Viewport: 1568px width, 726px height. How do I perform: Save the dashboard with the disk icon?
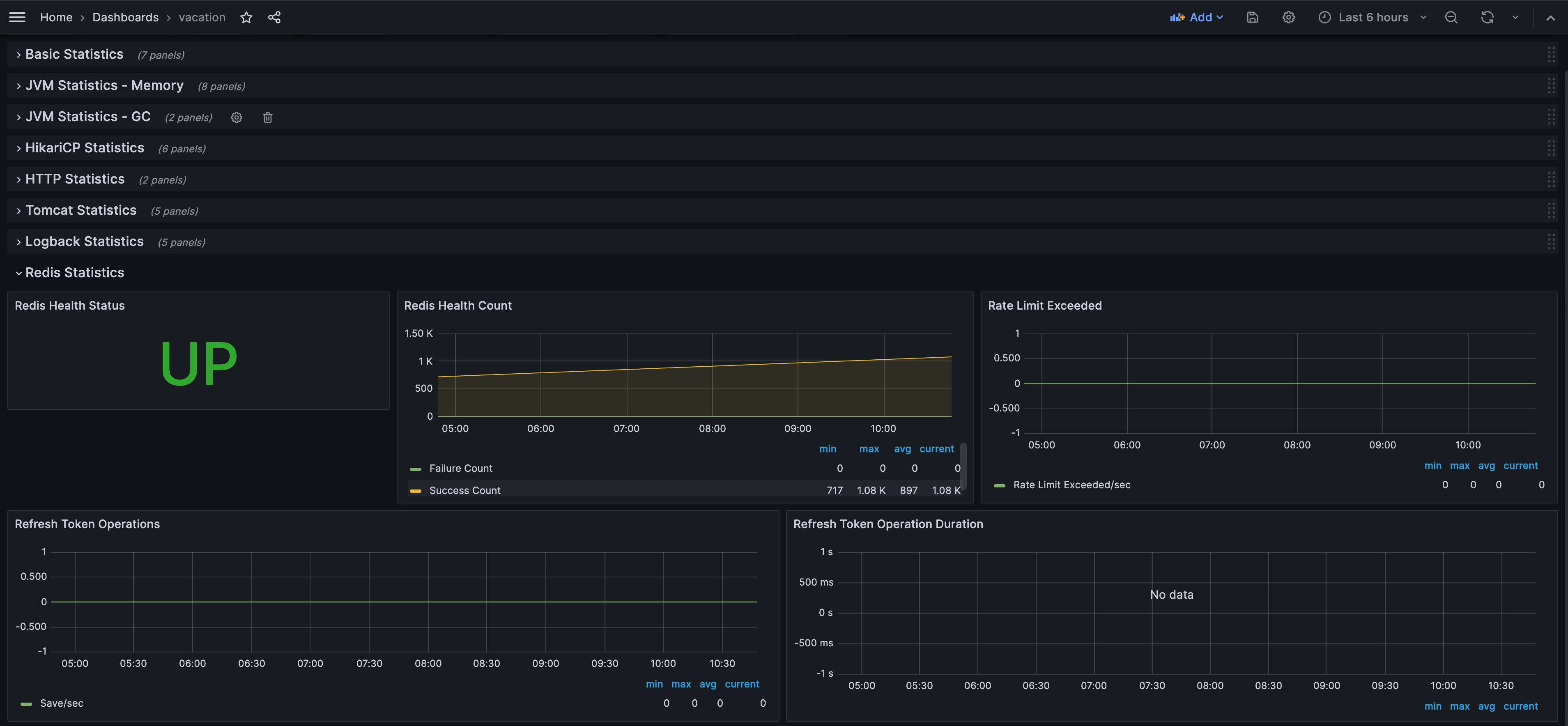(x=1252, y=17)
